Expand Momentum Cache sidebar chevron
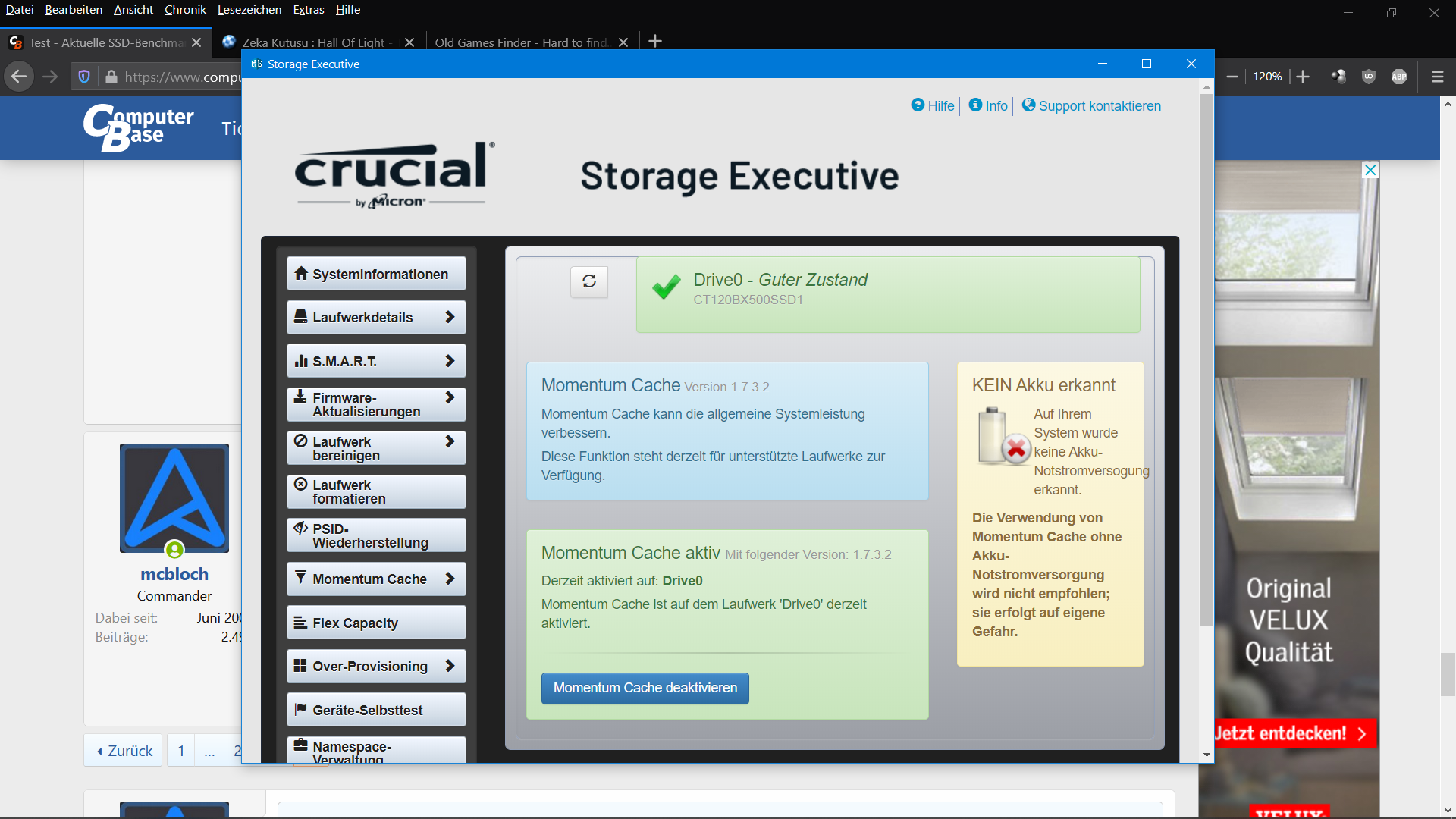This screenshot has height=819, width=1456. point(450,579)
